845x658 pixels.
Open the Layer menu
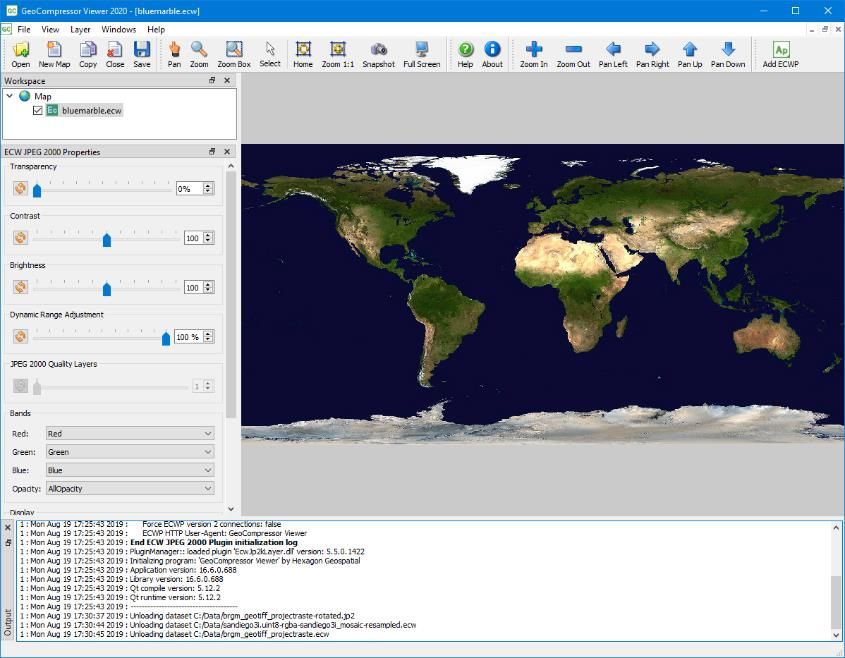tap(80, 30)
